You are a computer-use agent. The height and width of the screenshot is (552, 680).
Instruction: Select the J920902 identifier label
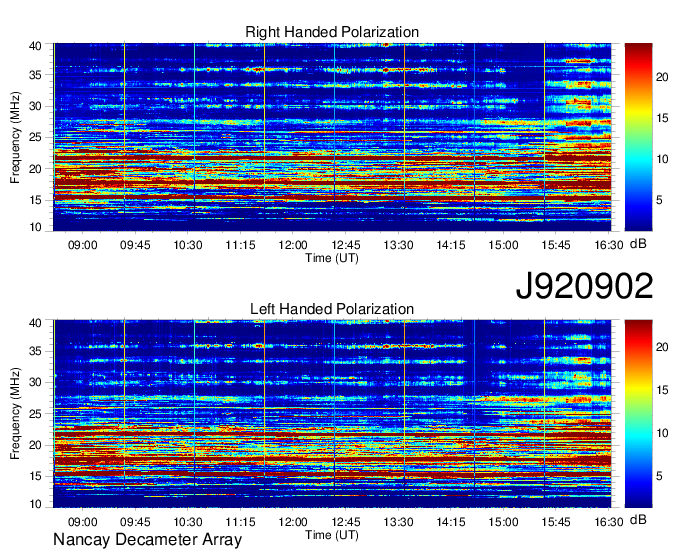coord(584,286)
